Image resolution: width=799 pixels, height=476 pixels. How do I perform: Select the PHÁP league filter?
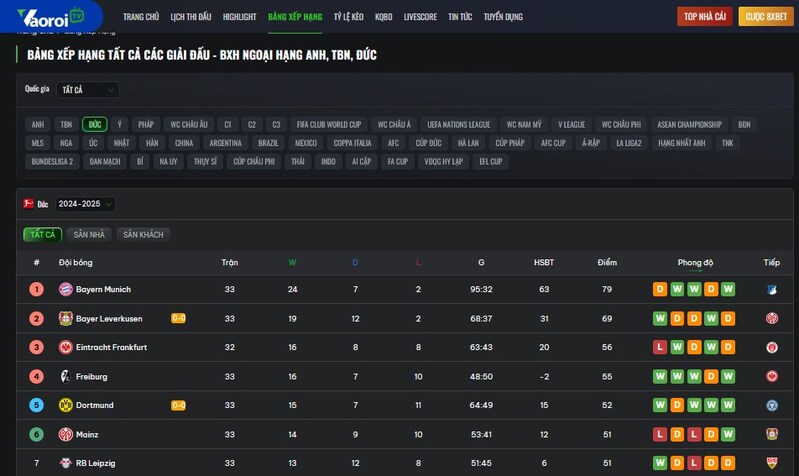point(146,124)
